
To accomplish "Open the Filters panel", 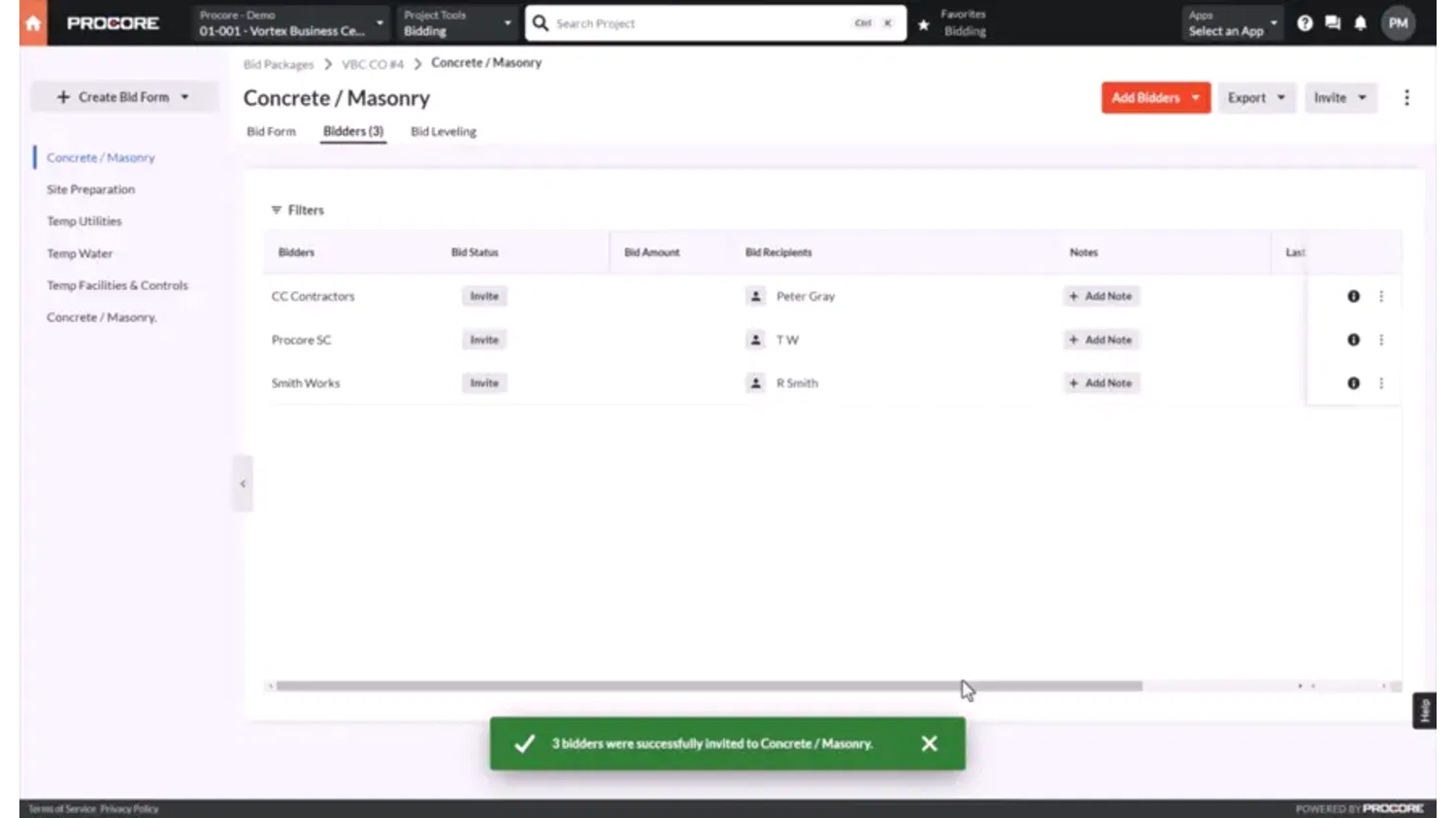I will 297,210.
